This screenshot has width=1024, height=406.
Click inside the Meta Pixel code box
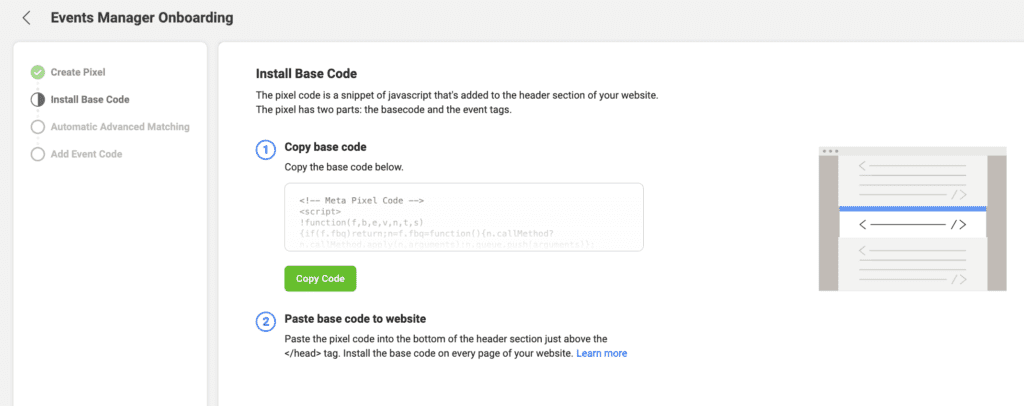(464, 217)
